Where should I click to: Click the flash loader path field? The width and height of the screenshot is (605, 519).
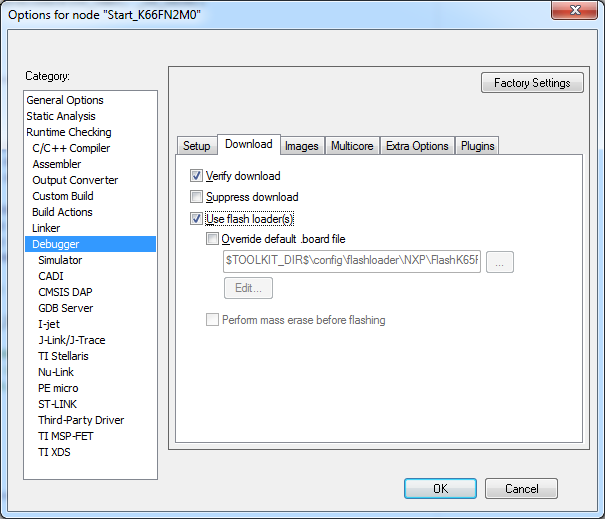point(351,262)
